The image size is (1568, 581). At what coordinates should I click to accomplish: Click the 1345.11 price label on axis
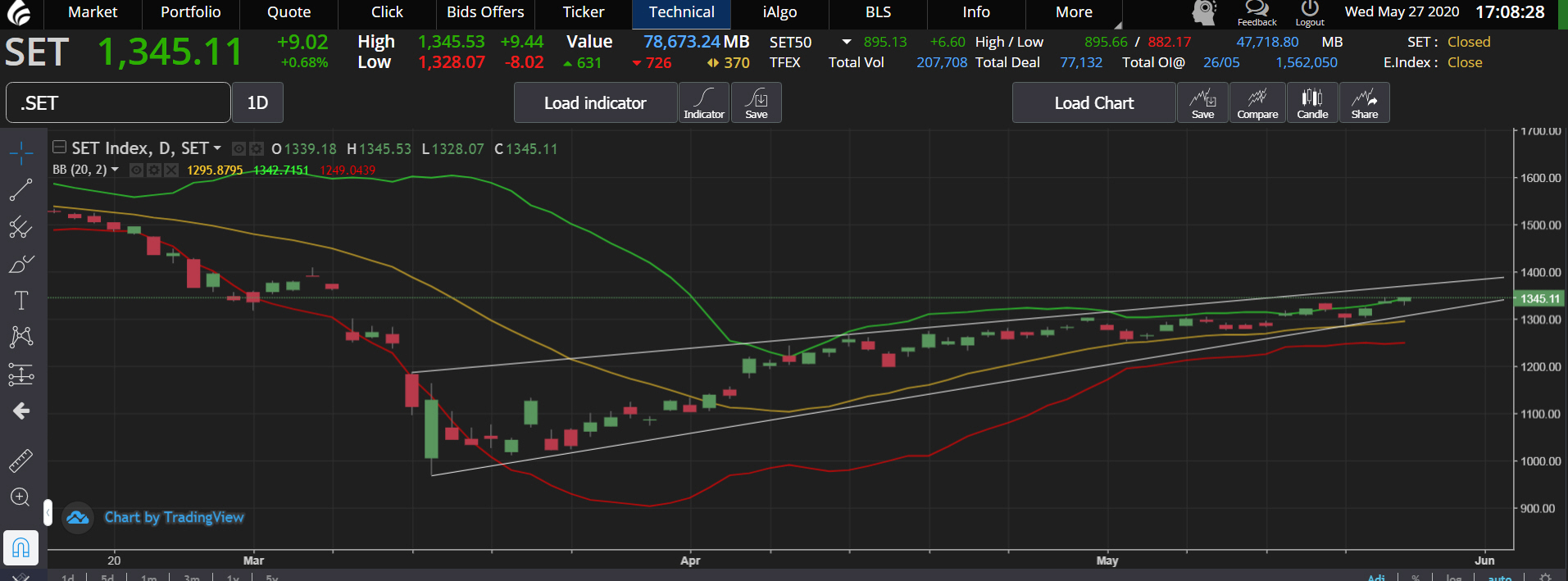pyautogui.click(x=1539, y=299)
